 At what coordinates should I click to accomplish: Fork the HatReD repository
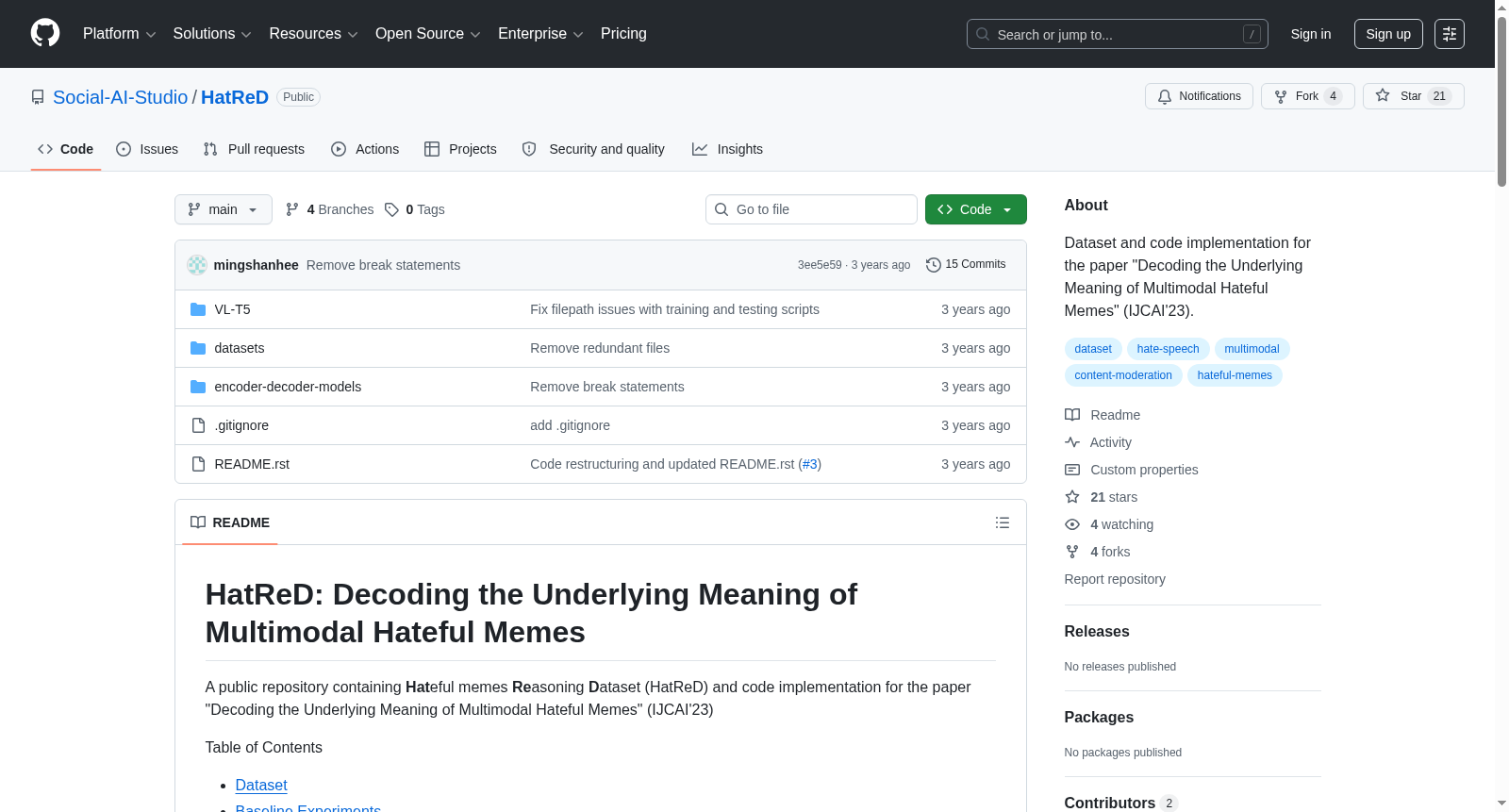point(1307,96)
